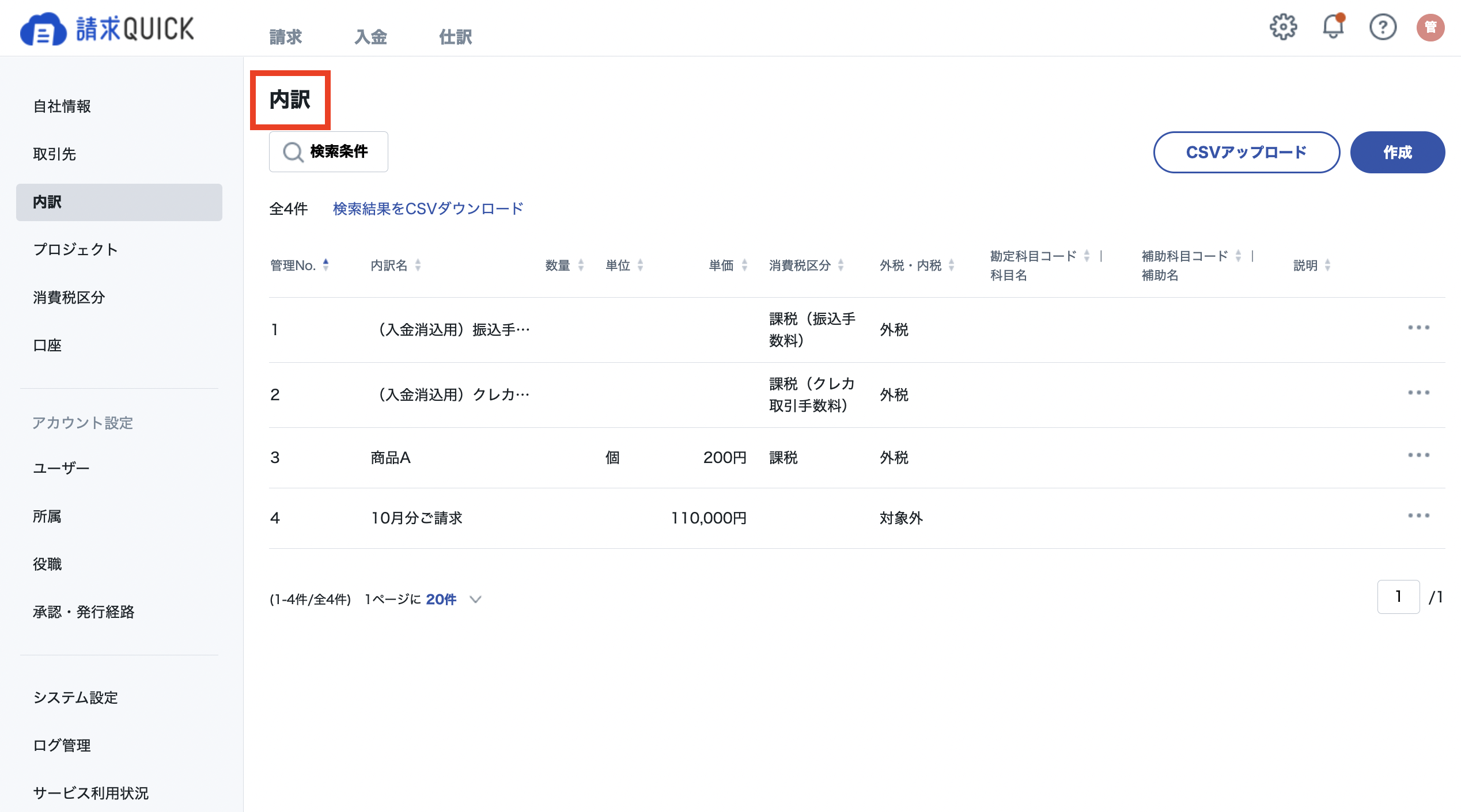Click the CSVアップロード button
The image size is (1461, 812).
click(1247, 153)
